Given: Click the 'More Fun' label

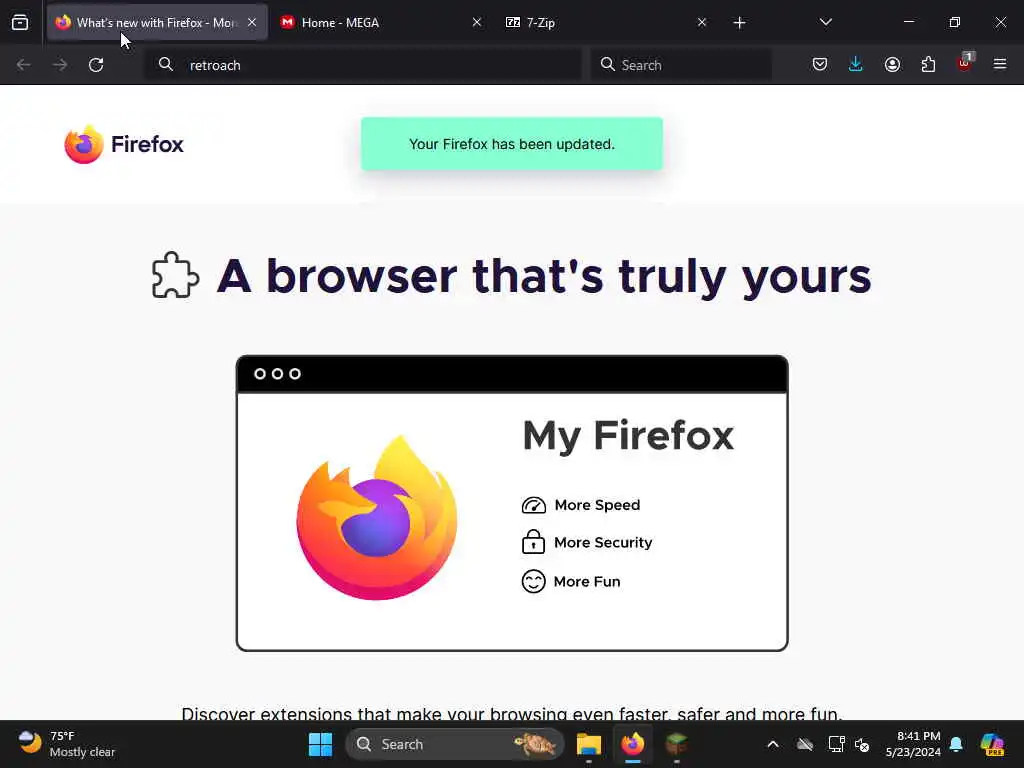Looking at the screenshot, I should click(x=587, y=581).
